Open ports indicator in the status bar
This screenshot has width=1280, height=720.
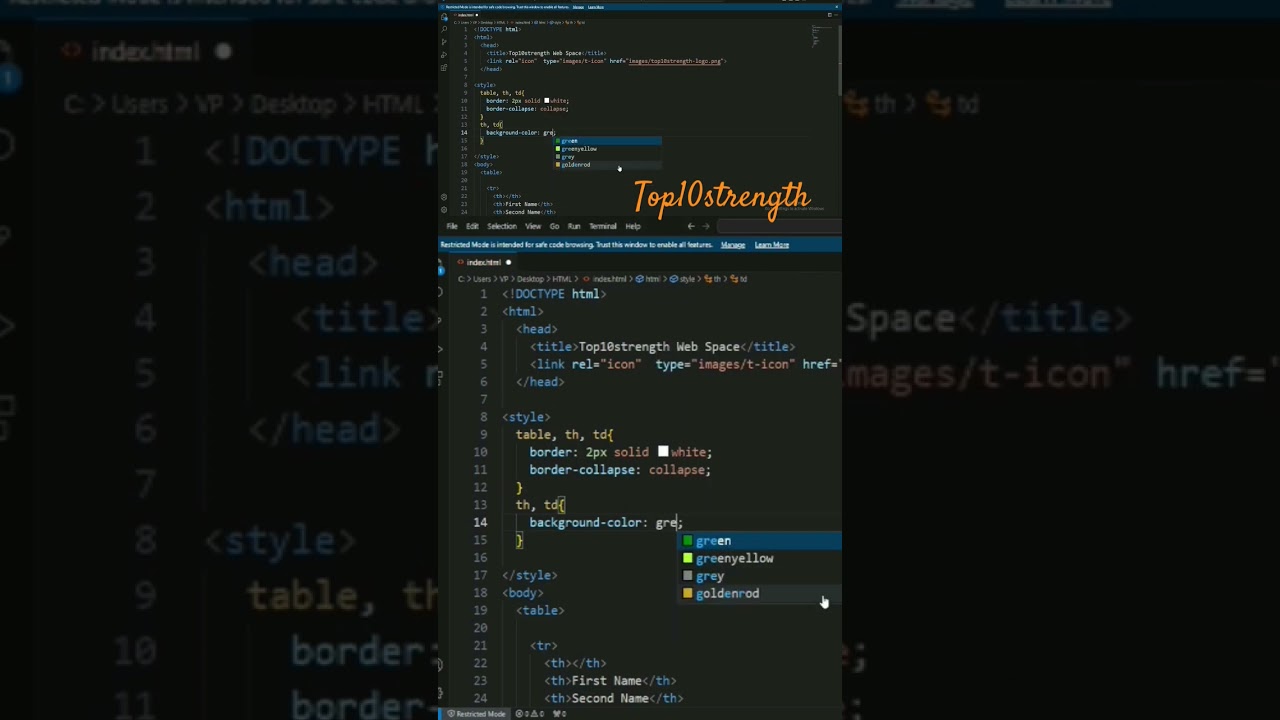click(x=560, y=714)
